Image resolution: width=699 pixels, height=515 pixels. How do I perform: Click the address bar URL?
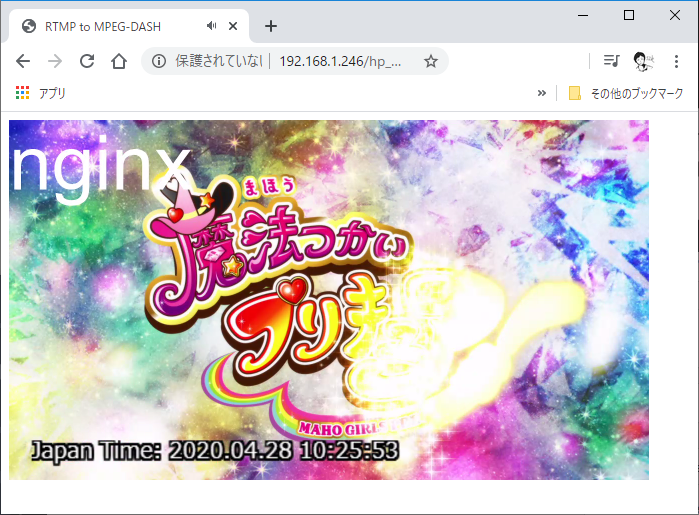(340, 61)
